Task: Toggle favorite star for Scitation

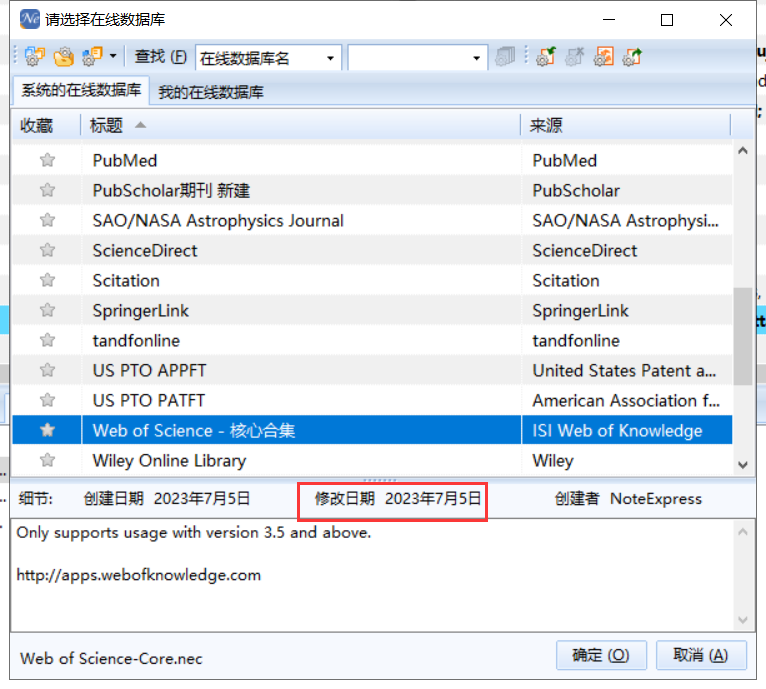Action: (47, 280)
